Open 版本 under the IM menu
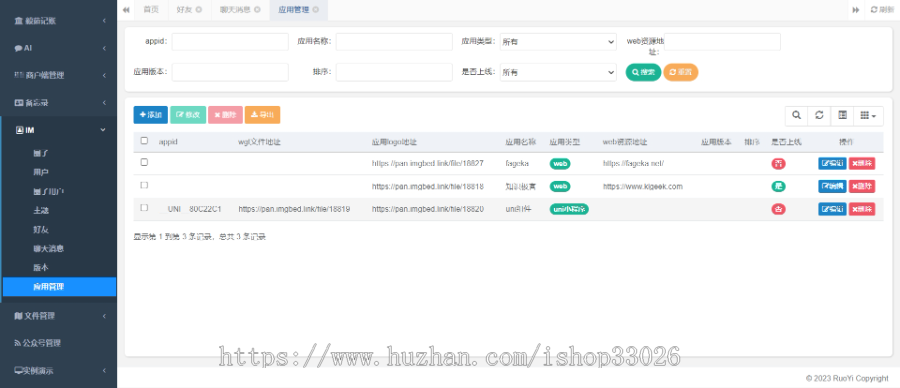Screen dimensions: 900x388 [40, 268]
